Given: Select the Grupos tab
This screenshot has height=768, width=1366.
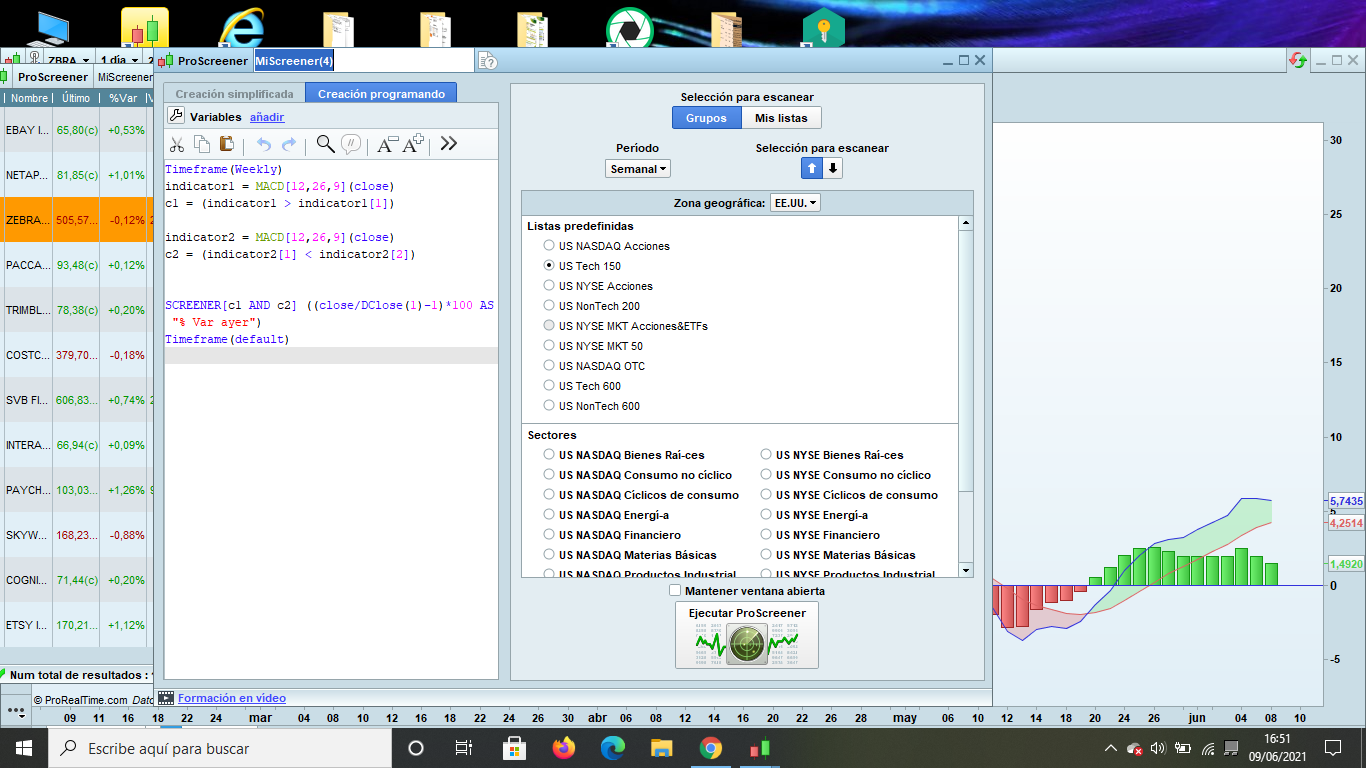Looking at the screenshot, I should (x=706, y=118).
